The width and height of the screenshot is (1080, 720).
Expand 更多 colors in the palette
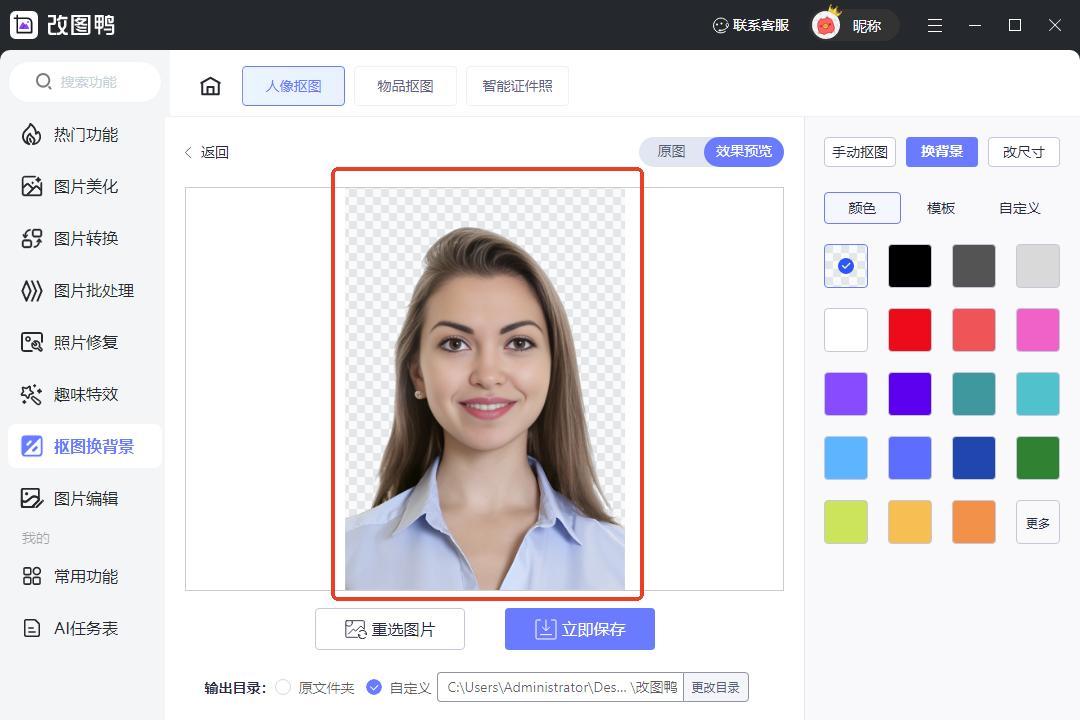point(1037,523)
